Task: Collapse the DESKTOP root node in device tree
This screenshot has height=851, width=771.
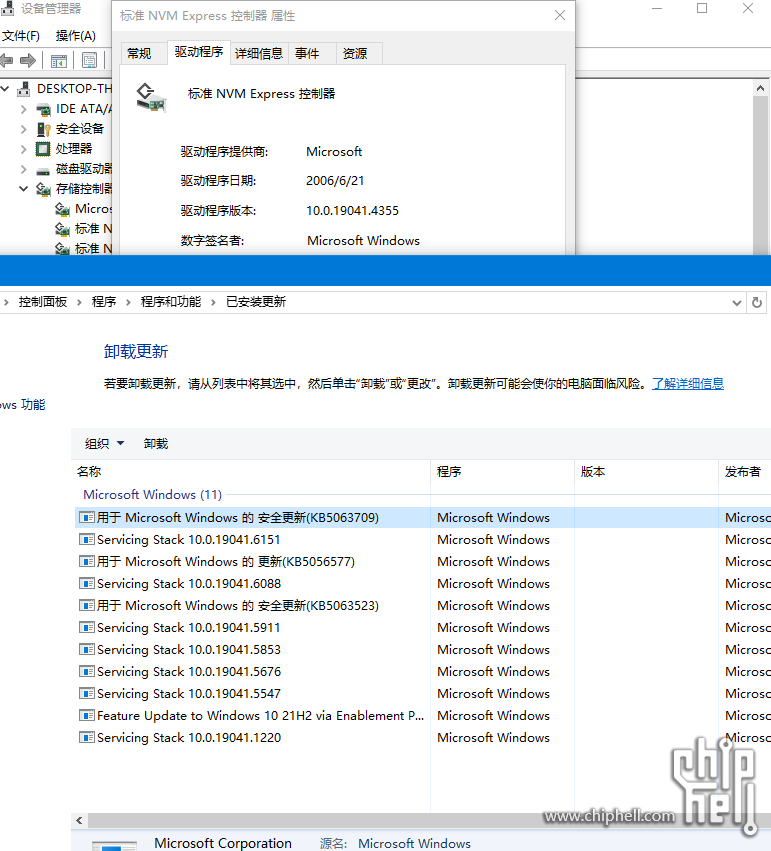Action: (x=5, y=88)
